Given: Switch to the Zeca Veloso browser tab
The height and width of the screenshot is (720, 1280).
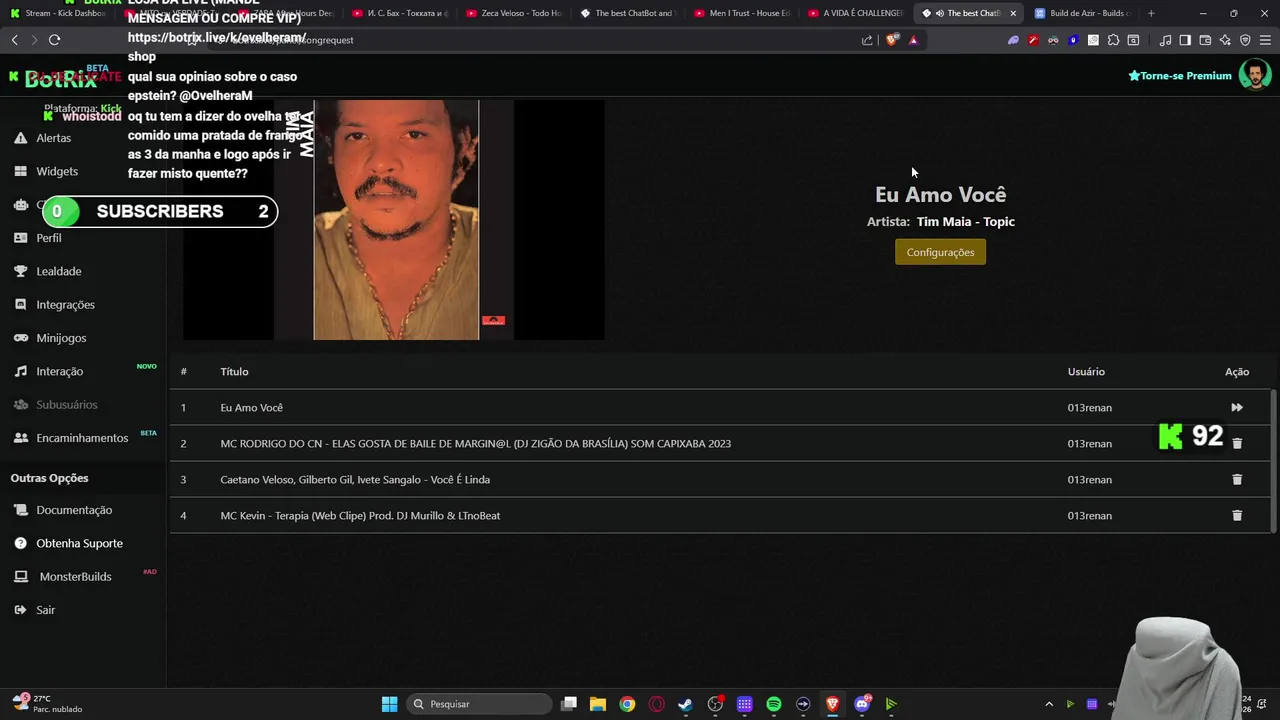Looking at the screenshot, I should click(515, 13).
